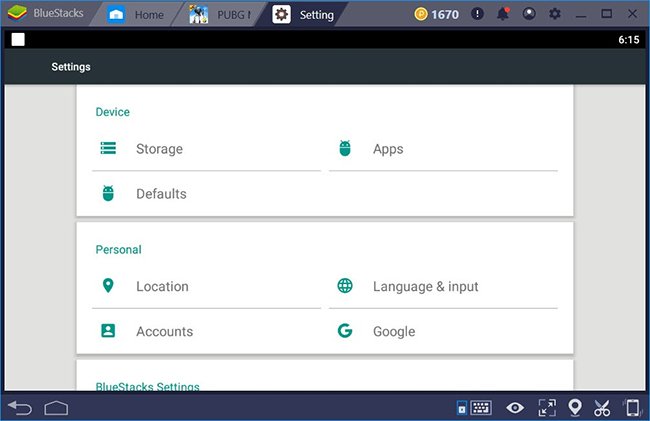Open Accounts in Personal section
Screen dimensions: 650x421
164,331
